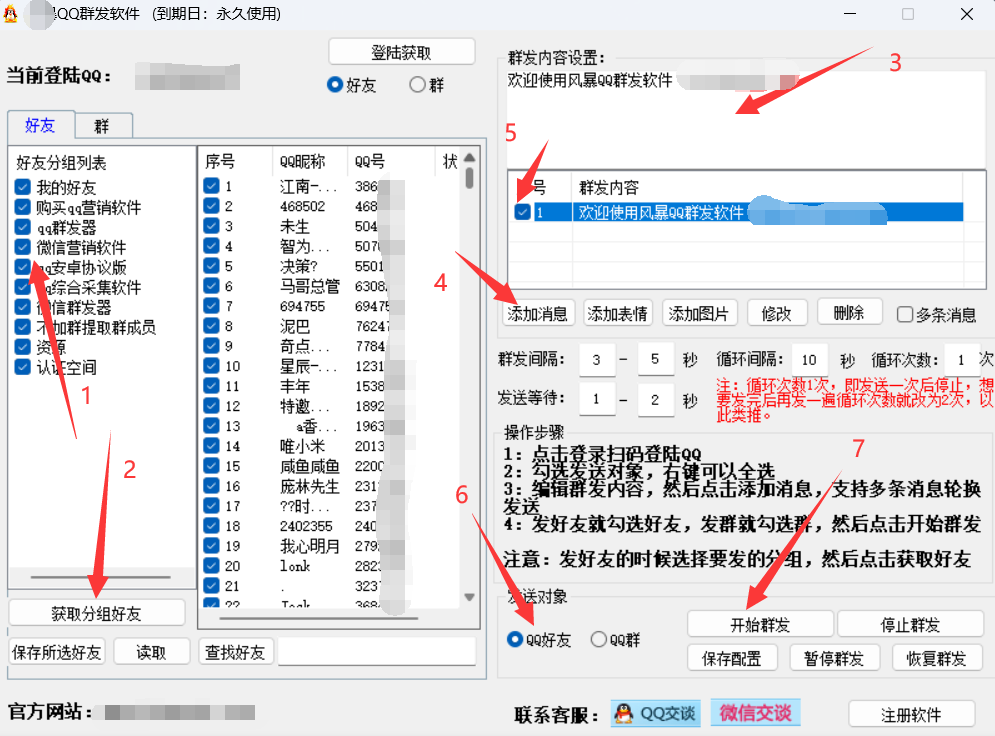The width and height of the screenshot is (995, 736).
Task: Minimize the QQ群发软件 window
Action: tap(850, 13)
